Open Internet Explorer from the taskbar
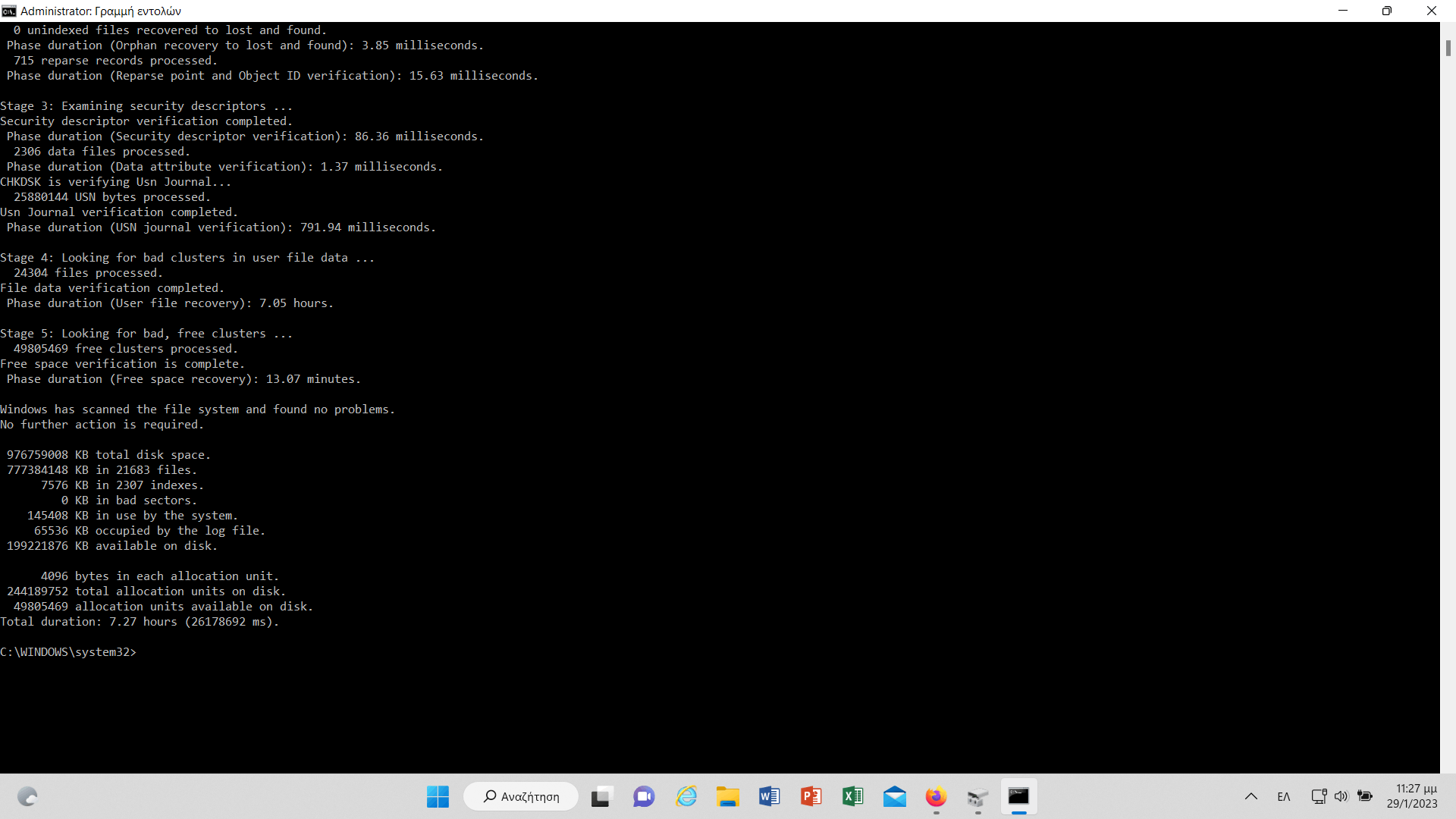Image resolution: width=1456 pixels, height=819 pixels. coord(686,796)
